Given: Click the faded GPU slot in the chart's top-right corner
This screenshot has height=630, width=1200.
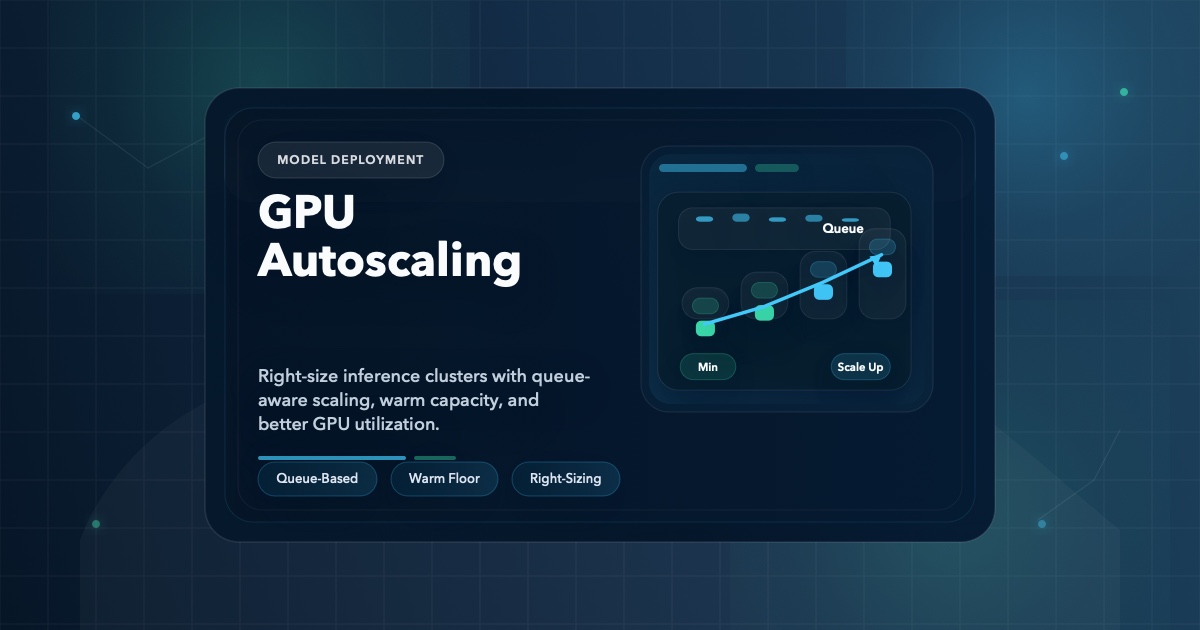Looking at the screenshot, I should click(x=882, y=246).
